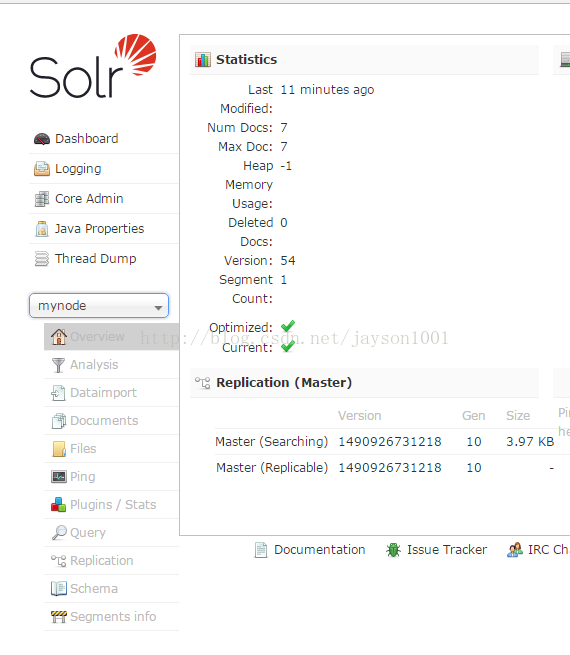Click the Version column header in Replication
This screenshot has width=570, height=655.
(x=360, y=416)
